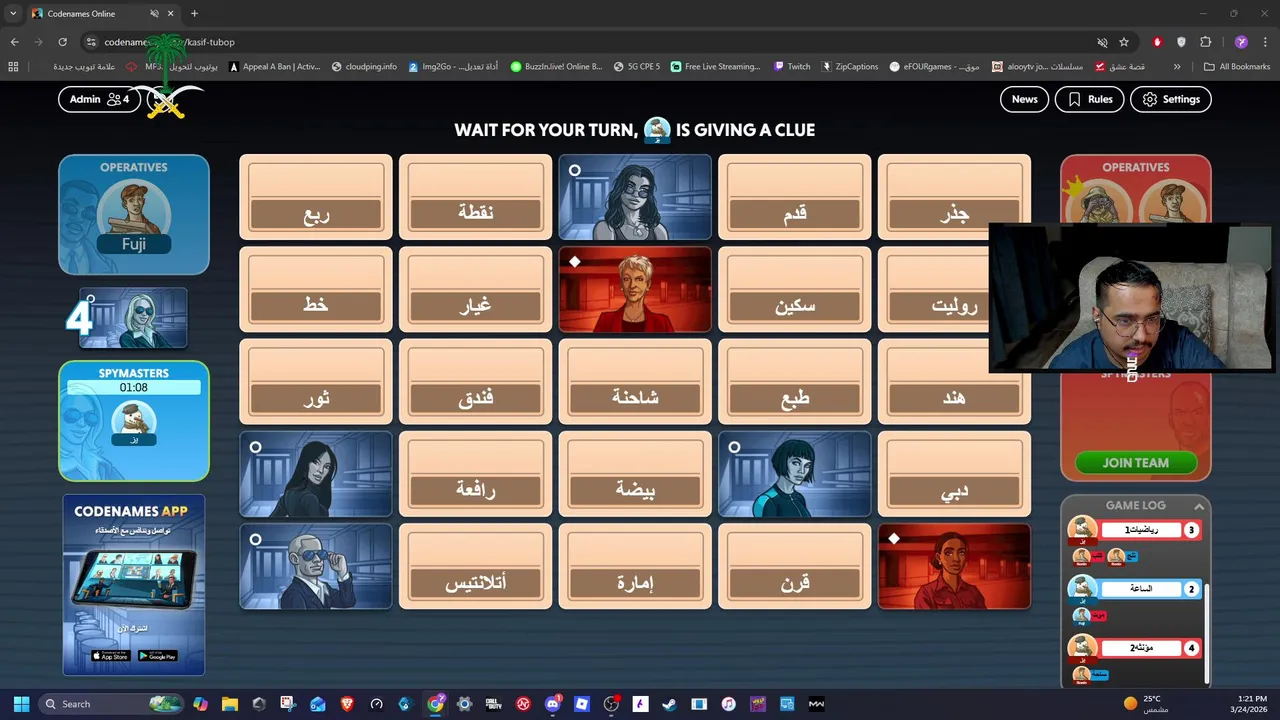Open the tab search dropdown arrow
Viewport: 1280px width, 720px height.
click(x=13, y=14)
